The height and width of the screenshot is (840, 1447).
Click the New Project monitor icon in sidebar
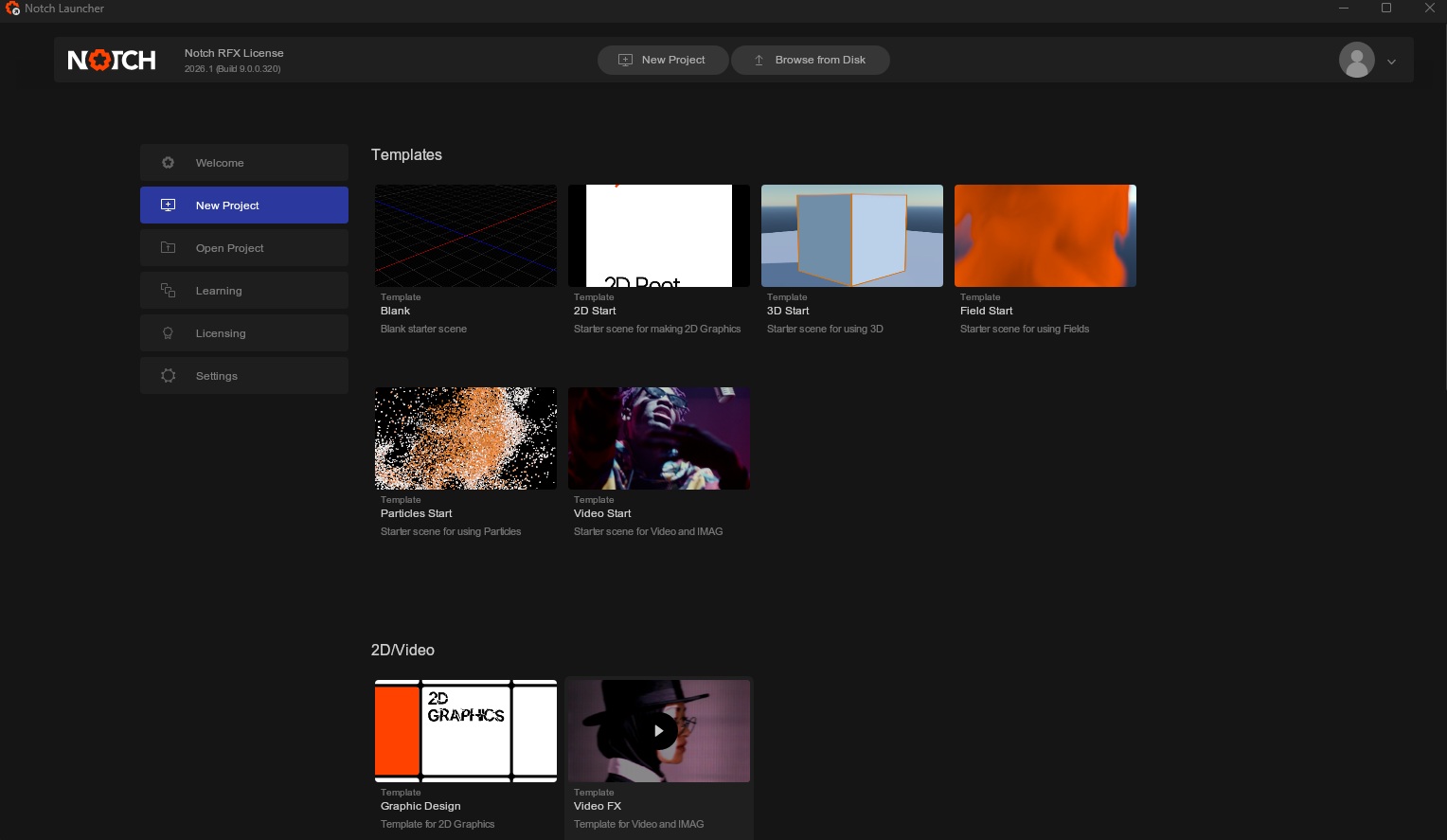pyautogui.click(x=168, y=206)
